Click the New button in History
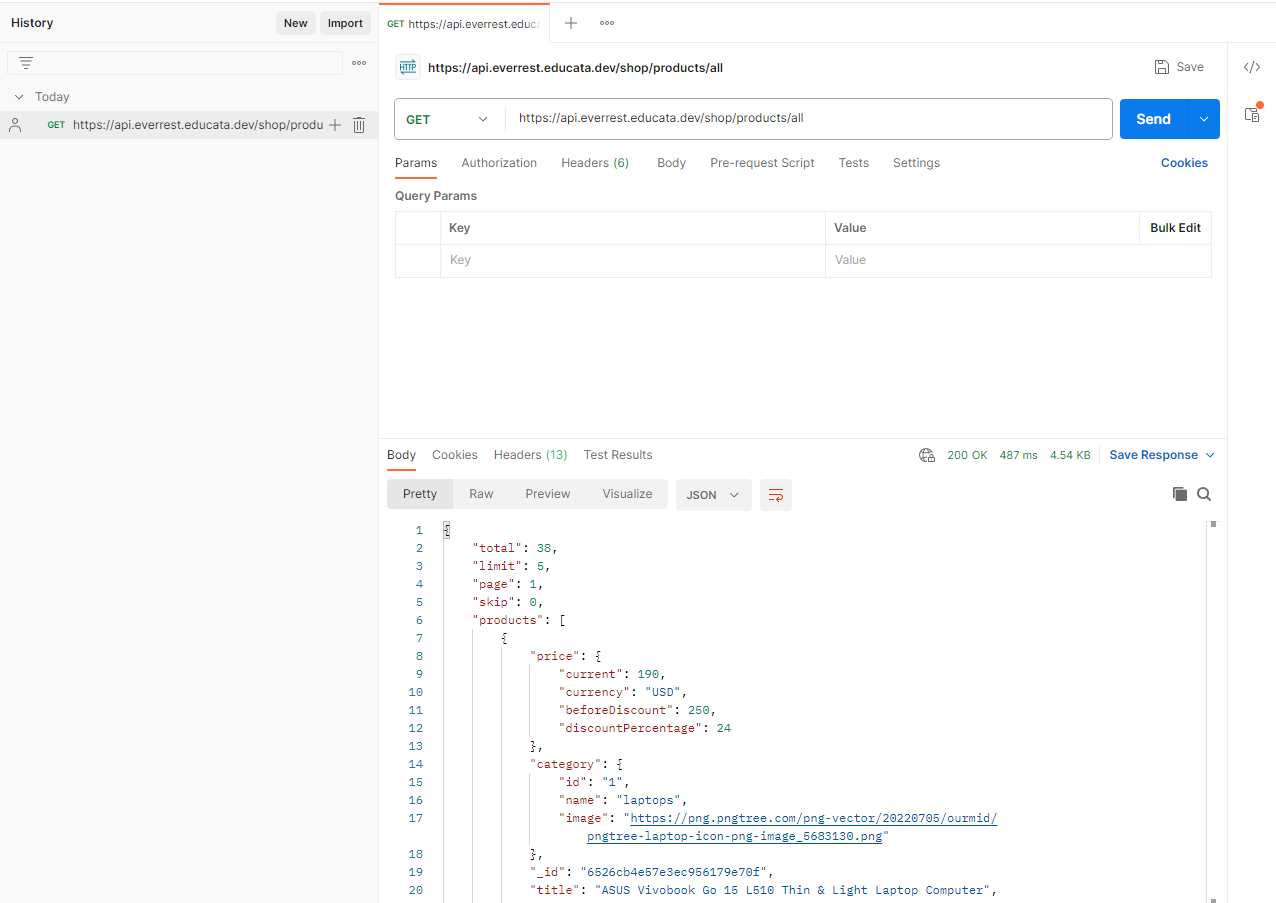Image resolution: width=1276 pixels, height=903 pixels. (x=296, y=23)
